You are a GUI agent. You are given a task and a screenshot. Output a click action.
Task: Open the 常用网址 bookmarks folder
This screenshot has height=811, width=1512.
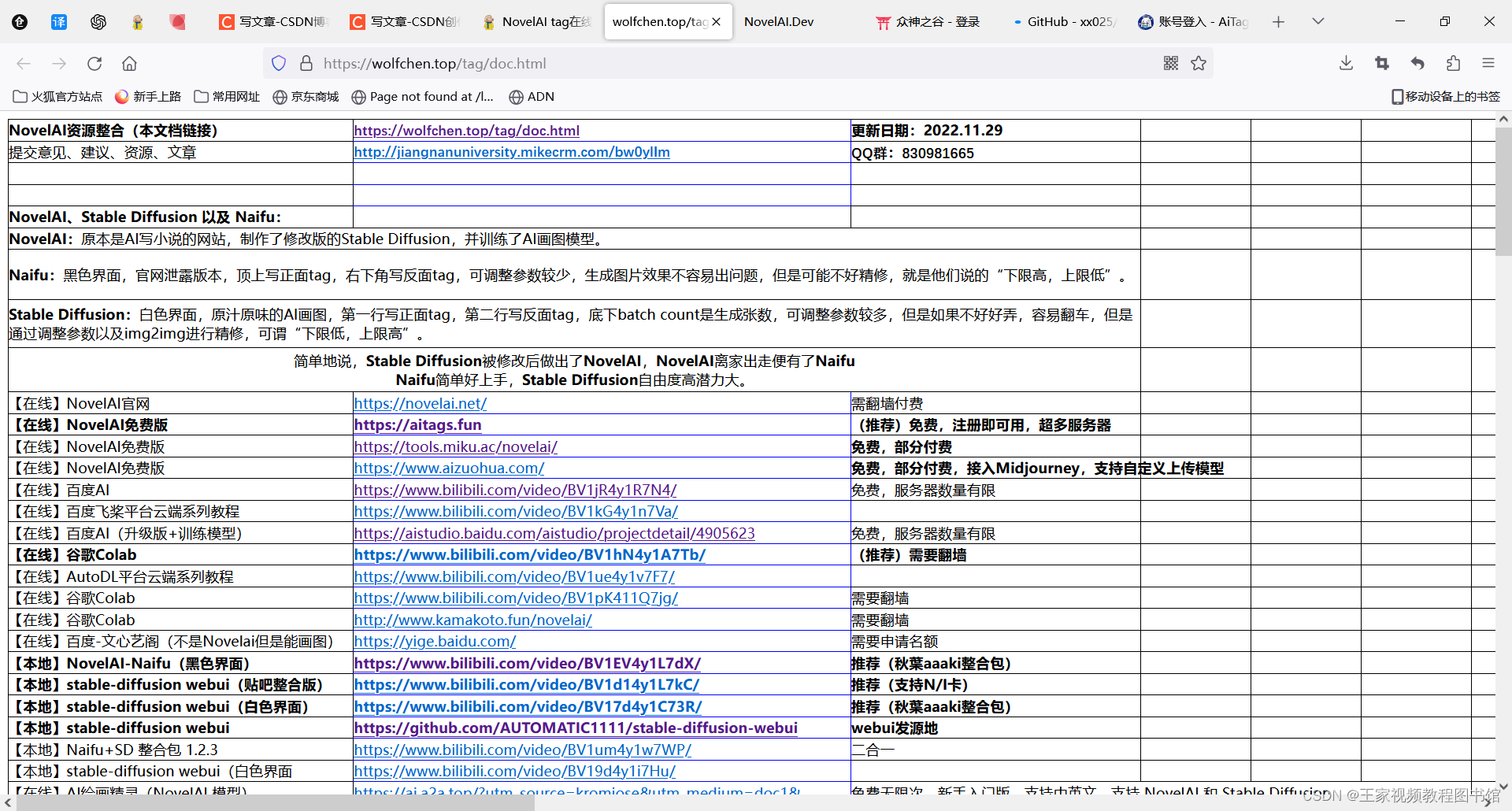226,96
